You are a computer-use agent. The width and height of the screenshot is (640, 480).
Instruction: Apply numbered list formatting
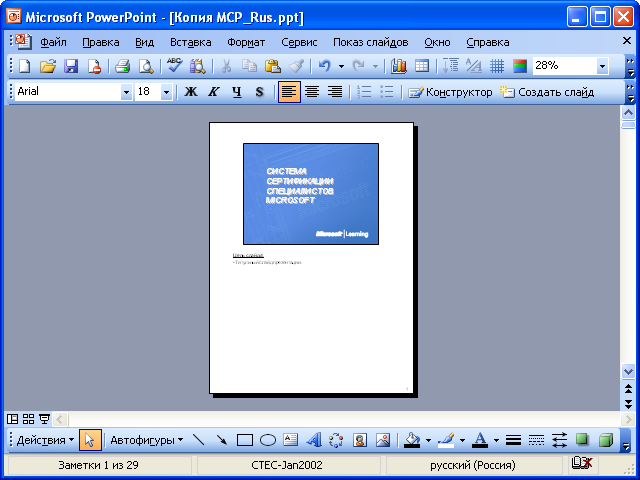(363, 92)
